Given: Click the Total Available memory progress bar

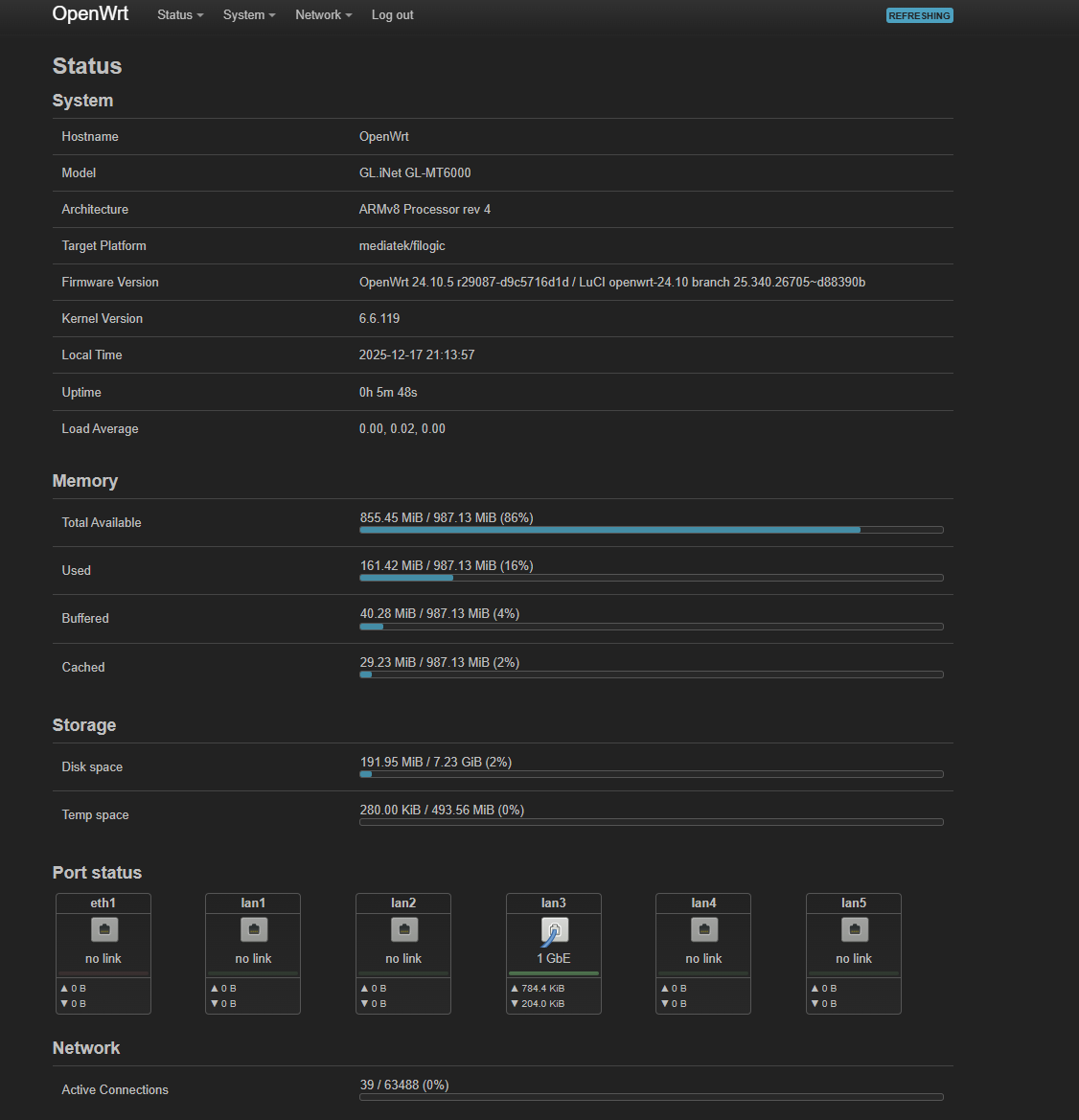Looking at the screenshot, I should [651, 530].
